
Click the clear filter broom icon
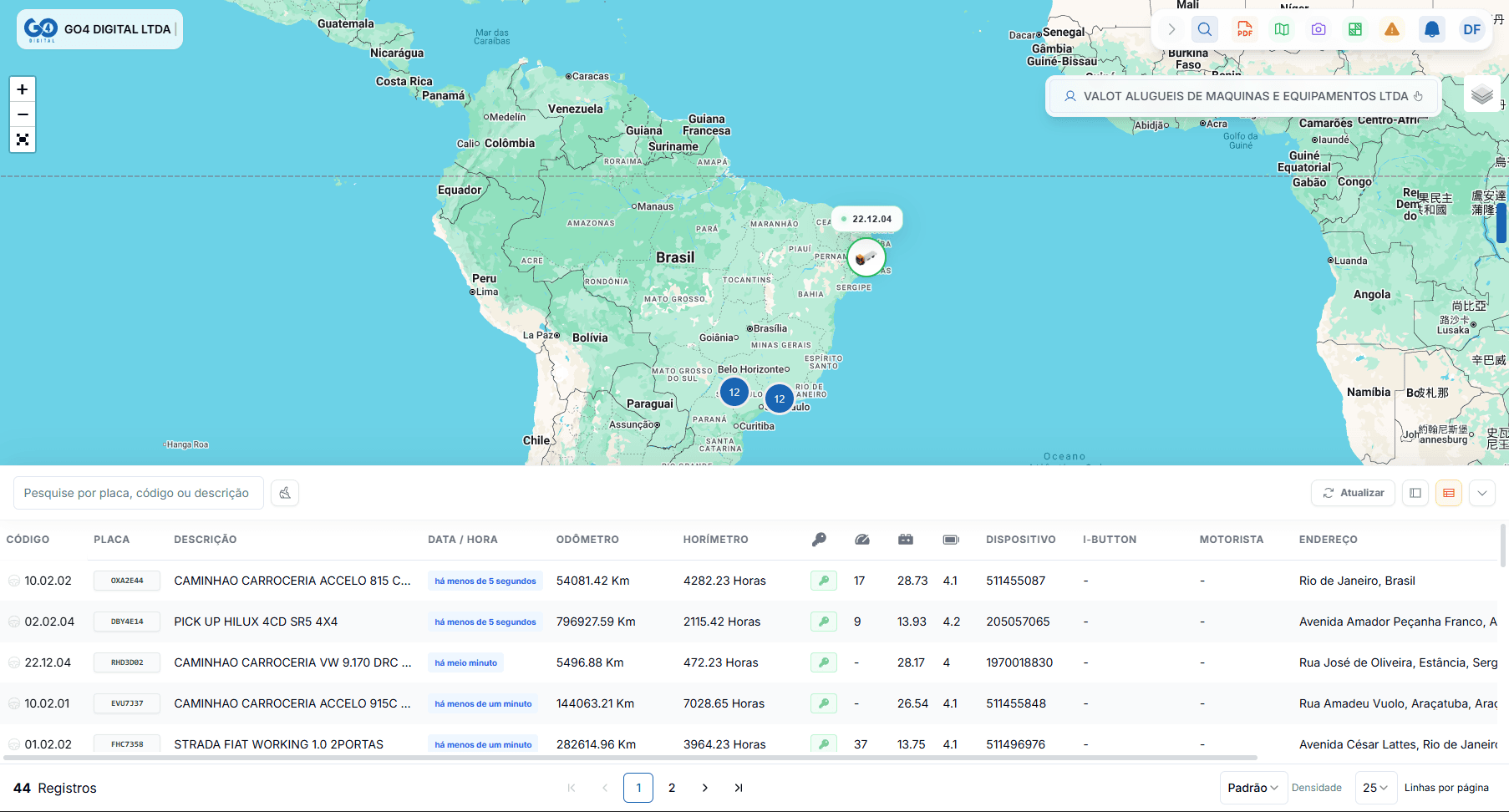285,493
